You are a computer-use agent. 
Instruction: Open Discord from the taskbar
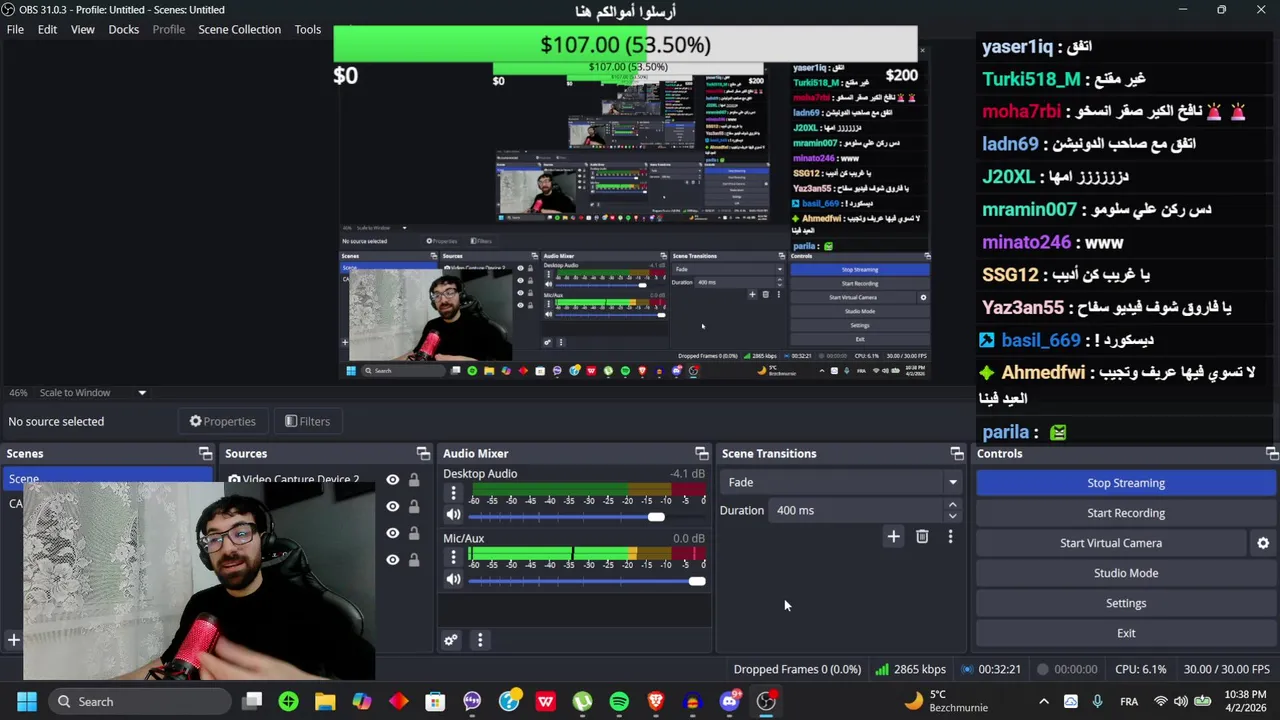point(729,702)
